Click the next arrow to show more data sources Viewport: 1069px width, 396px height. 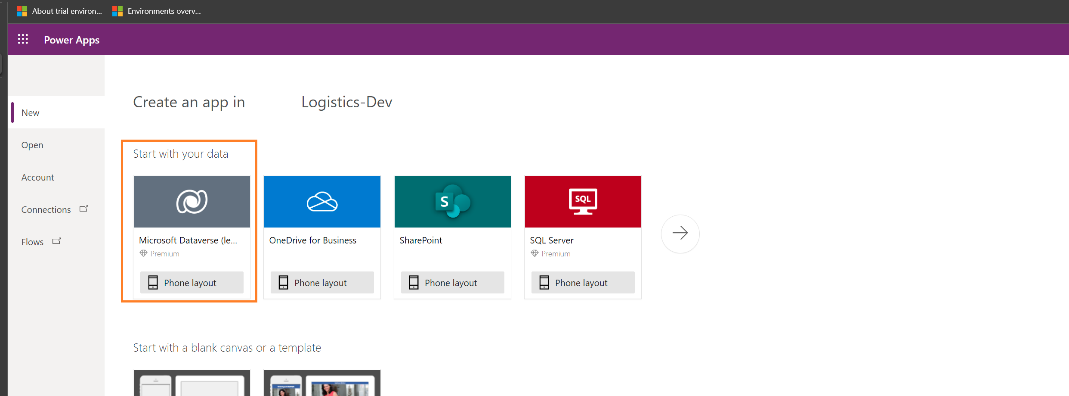pos(680,234)
